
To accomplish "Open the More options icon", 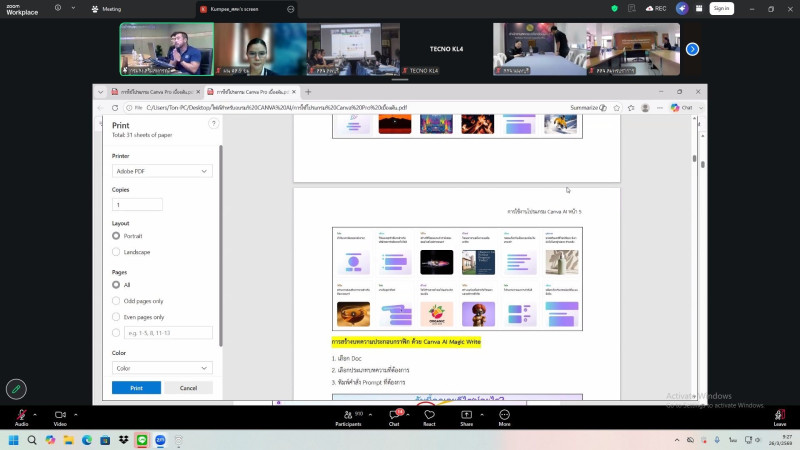I will point(504,415).
